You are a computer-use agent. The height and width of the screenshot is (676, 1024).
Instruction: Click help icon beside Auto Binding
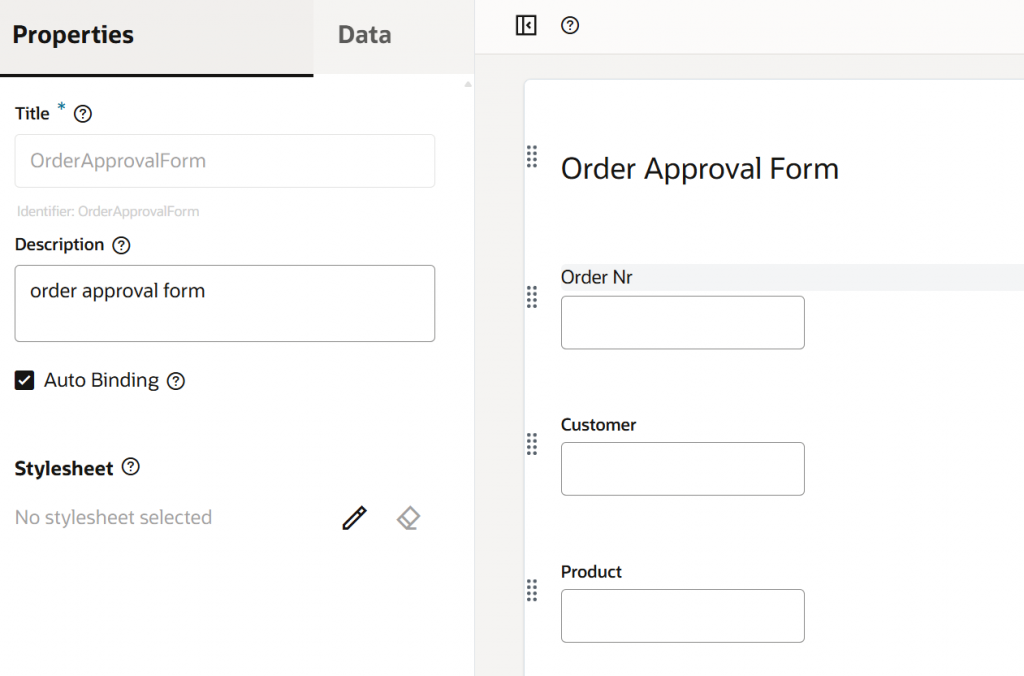[x=176, y=381]
